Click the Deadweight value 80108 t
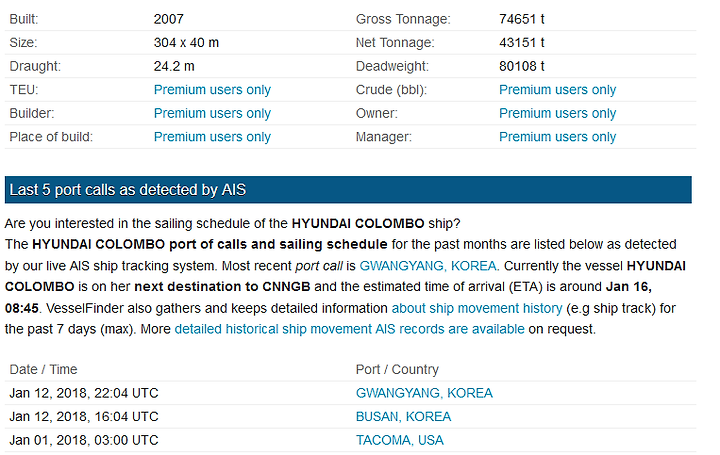Image resolution: width=720 pixels, height=455 pixels. [522, 66]
